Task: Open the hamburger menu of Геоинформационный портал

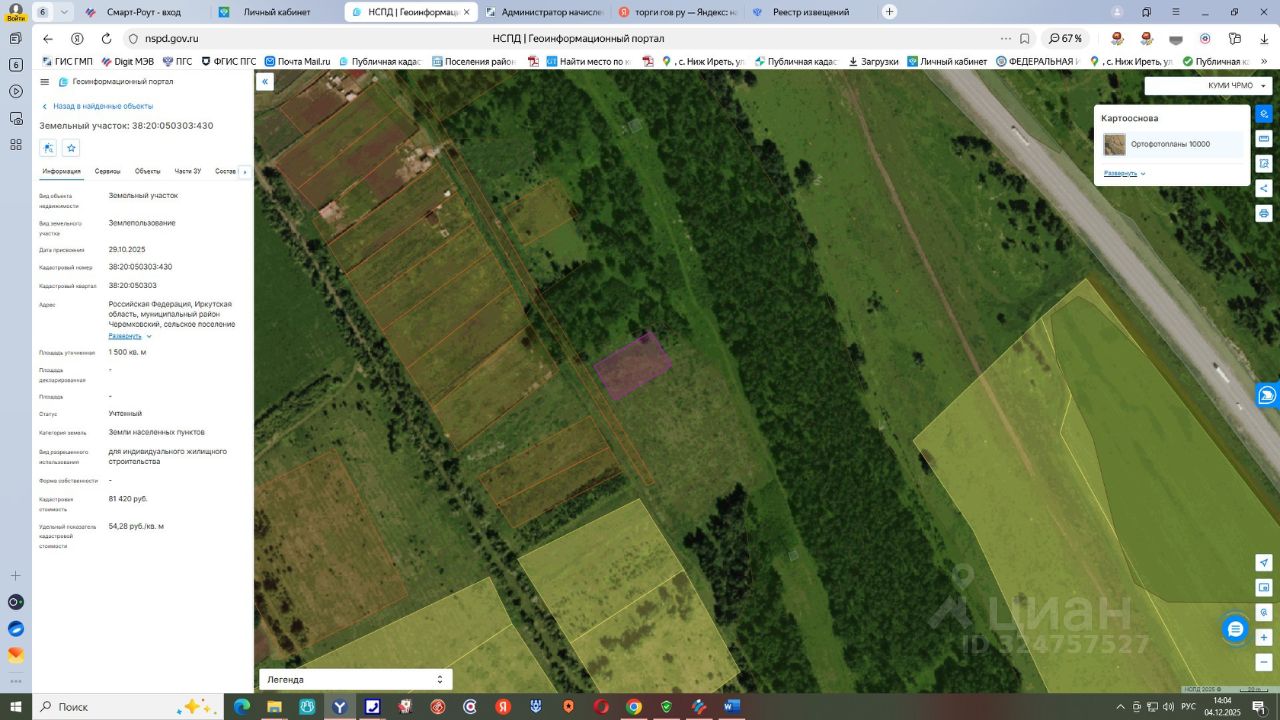Action: pyautogui.click(x=44, y=82)
